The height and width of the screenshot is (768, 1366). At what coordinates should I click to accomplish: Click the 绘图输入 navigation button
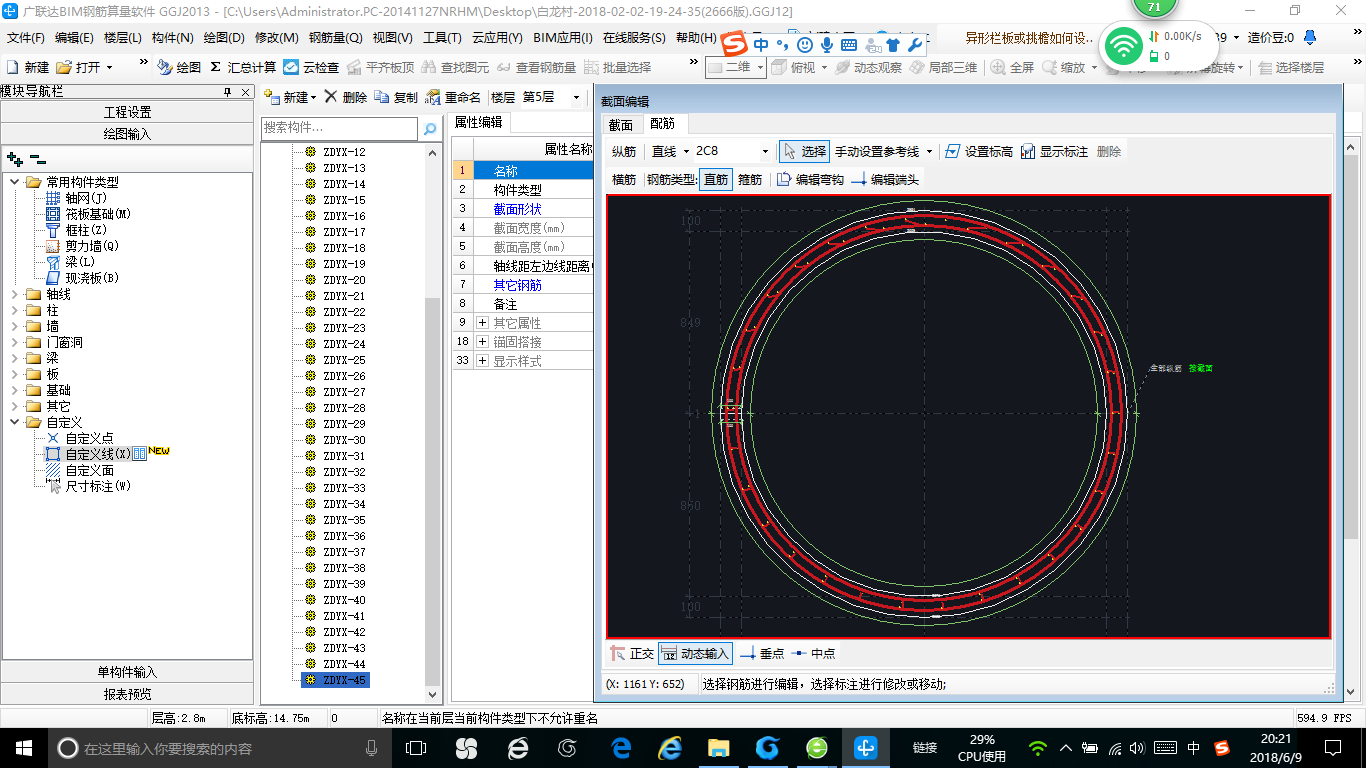[x=127, y=133]
